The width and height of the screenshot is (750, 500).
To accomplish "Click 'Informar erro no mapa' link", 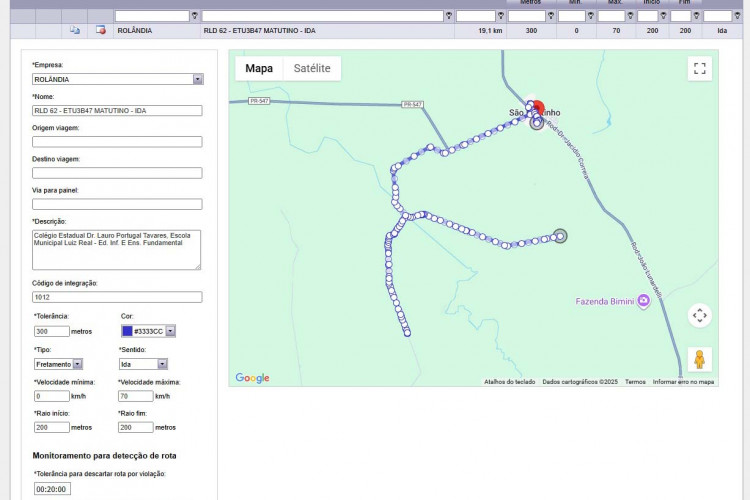I will pyautogui.click(x=683, y=382).
